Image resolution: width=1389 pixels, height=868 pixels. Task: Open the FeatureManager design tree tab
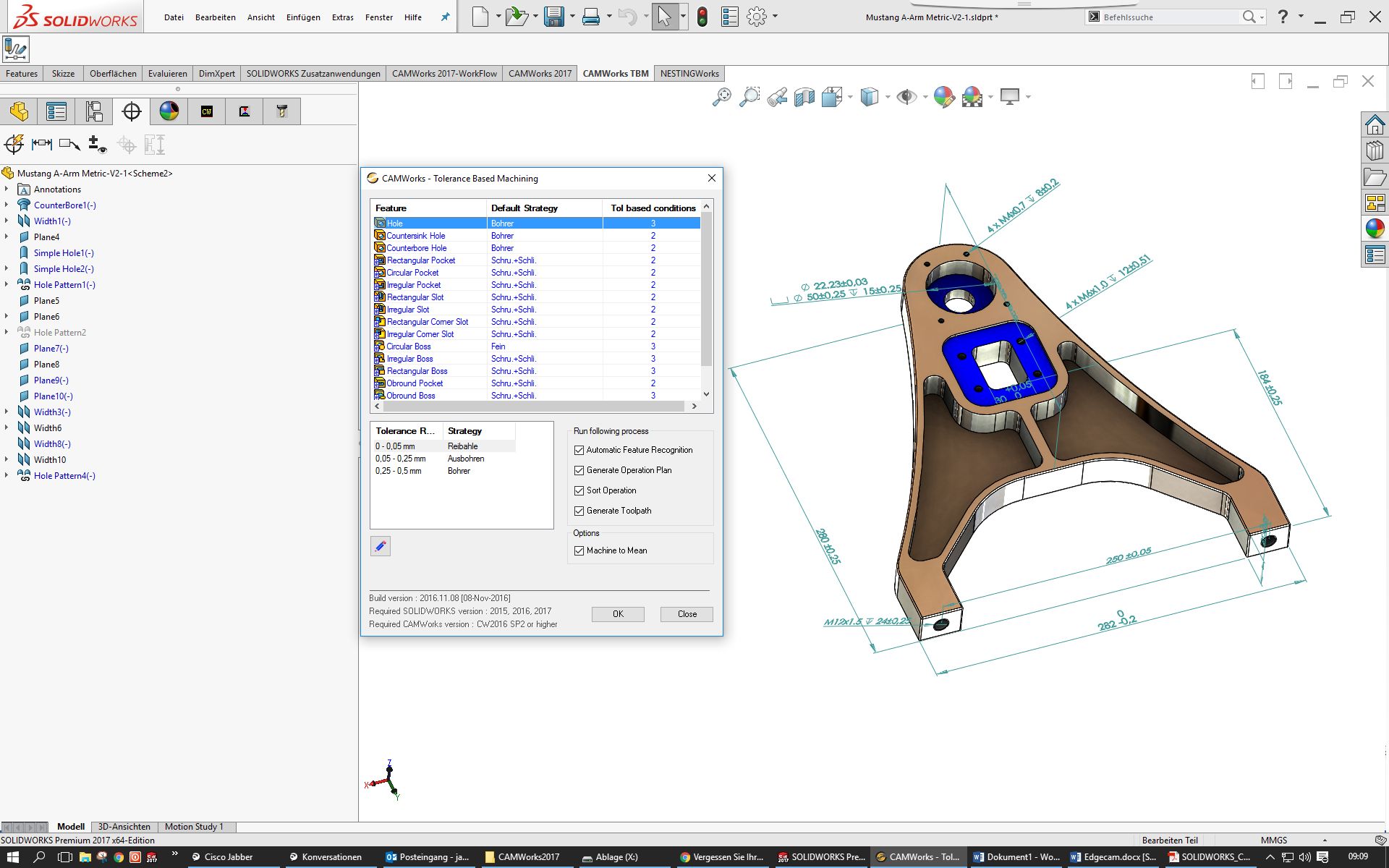pyautogui.click(x=20, y=111)
